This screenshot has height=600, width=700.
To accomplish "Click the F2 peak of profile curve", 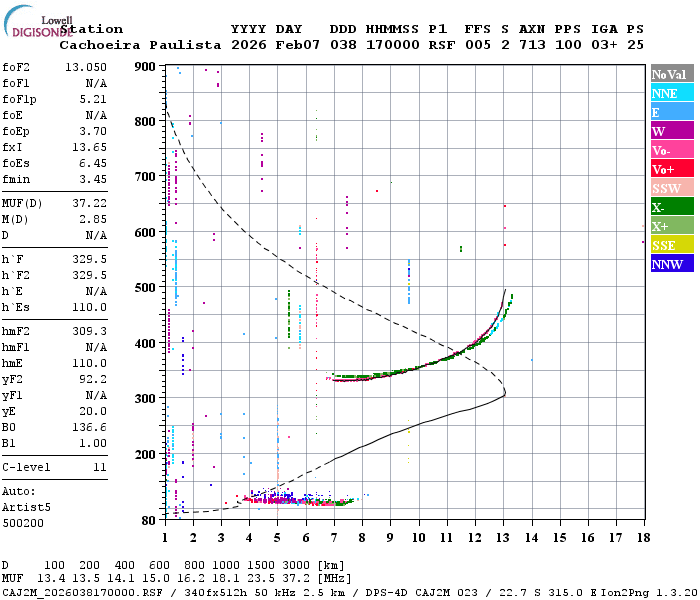I will point(504,395).
